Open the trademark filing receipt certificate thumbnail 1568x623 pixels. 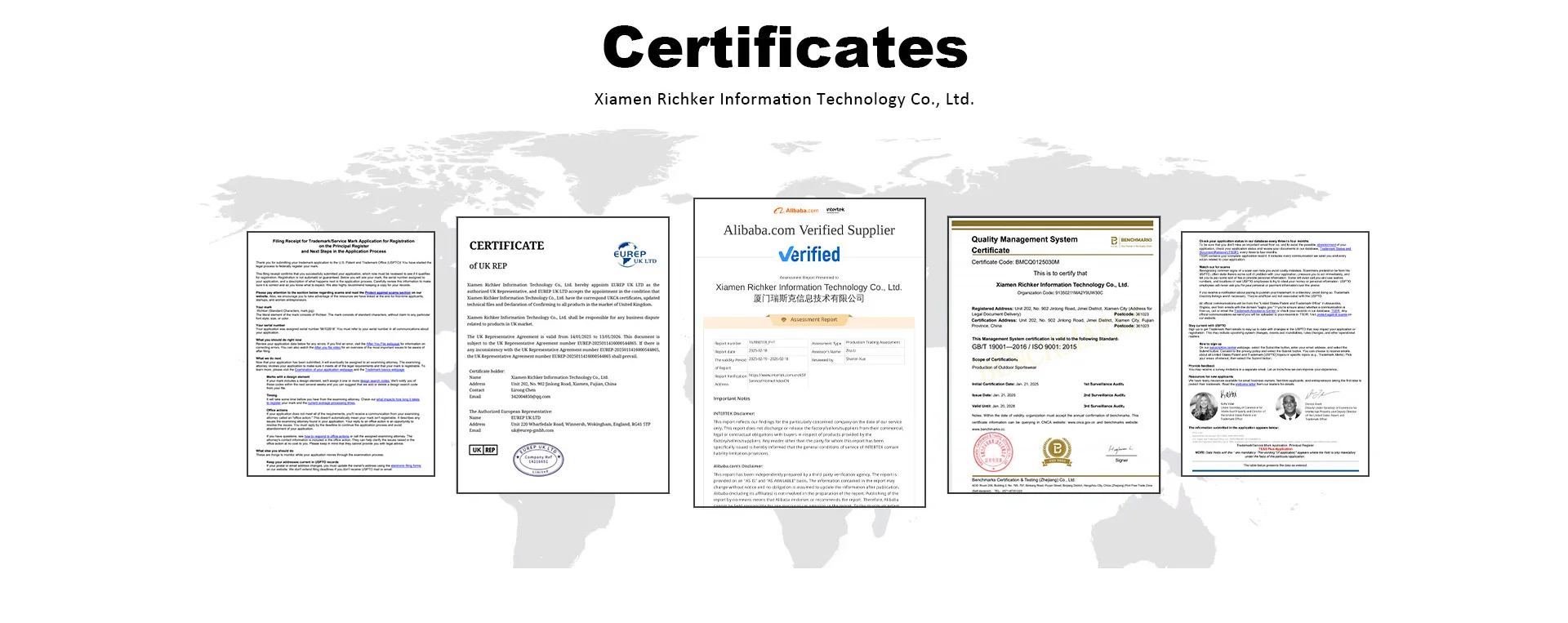341,354
